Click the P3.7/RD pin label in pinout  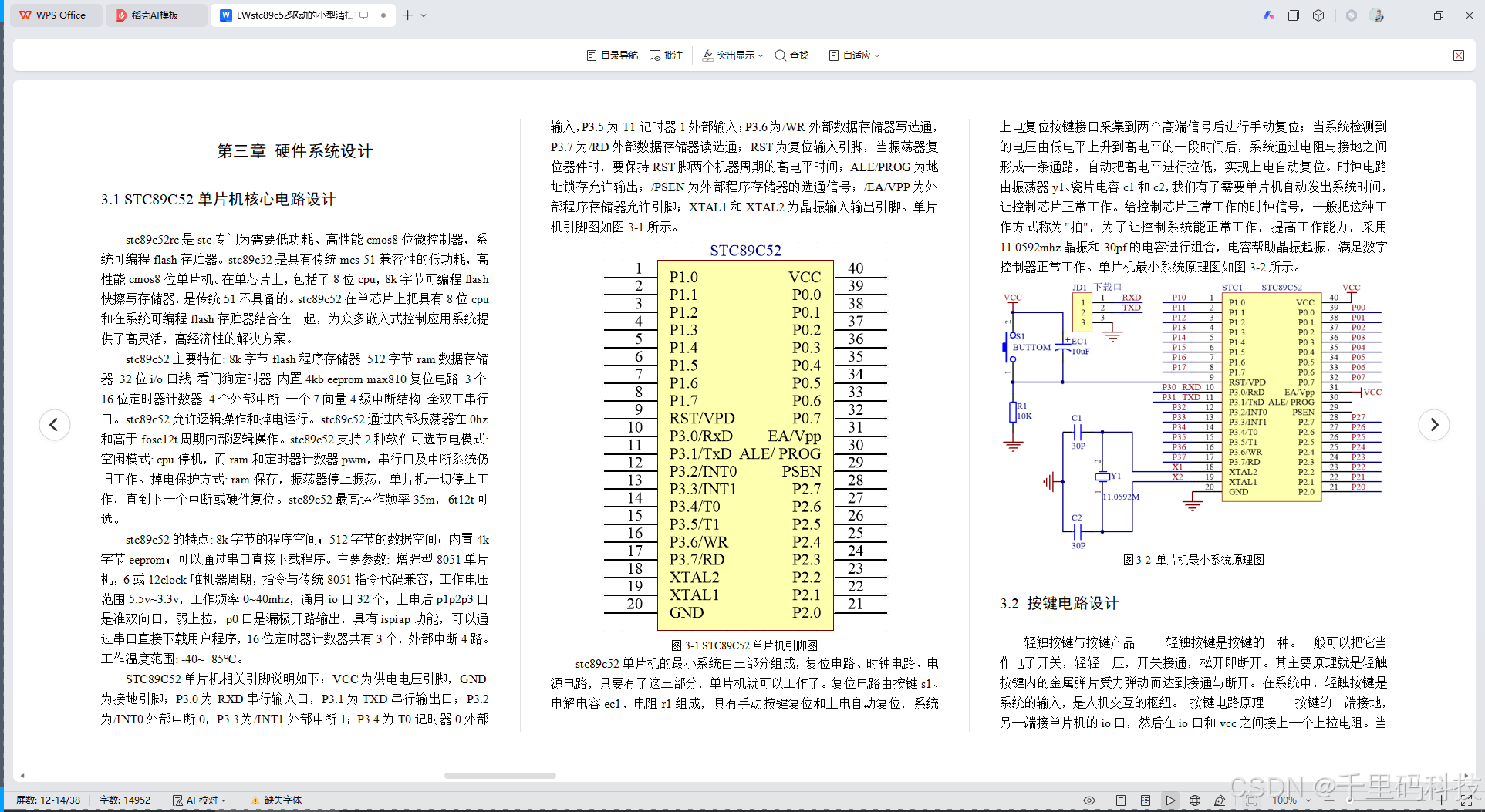coord(697,559)
